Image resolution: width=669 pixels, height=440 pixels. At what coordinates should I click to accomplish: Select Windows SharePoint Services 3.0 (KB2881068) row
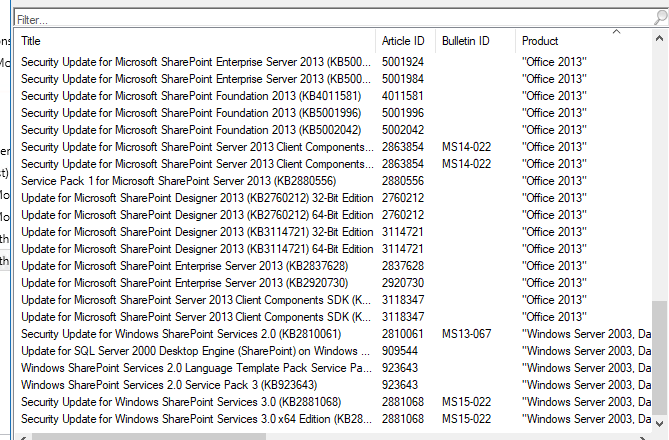tap(335, 402)
